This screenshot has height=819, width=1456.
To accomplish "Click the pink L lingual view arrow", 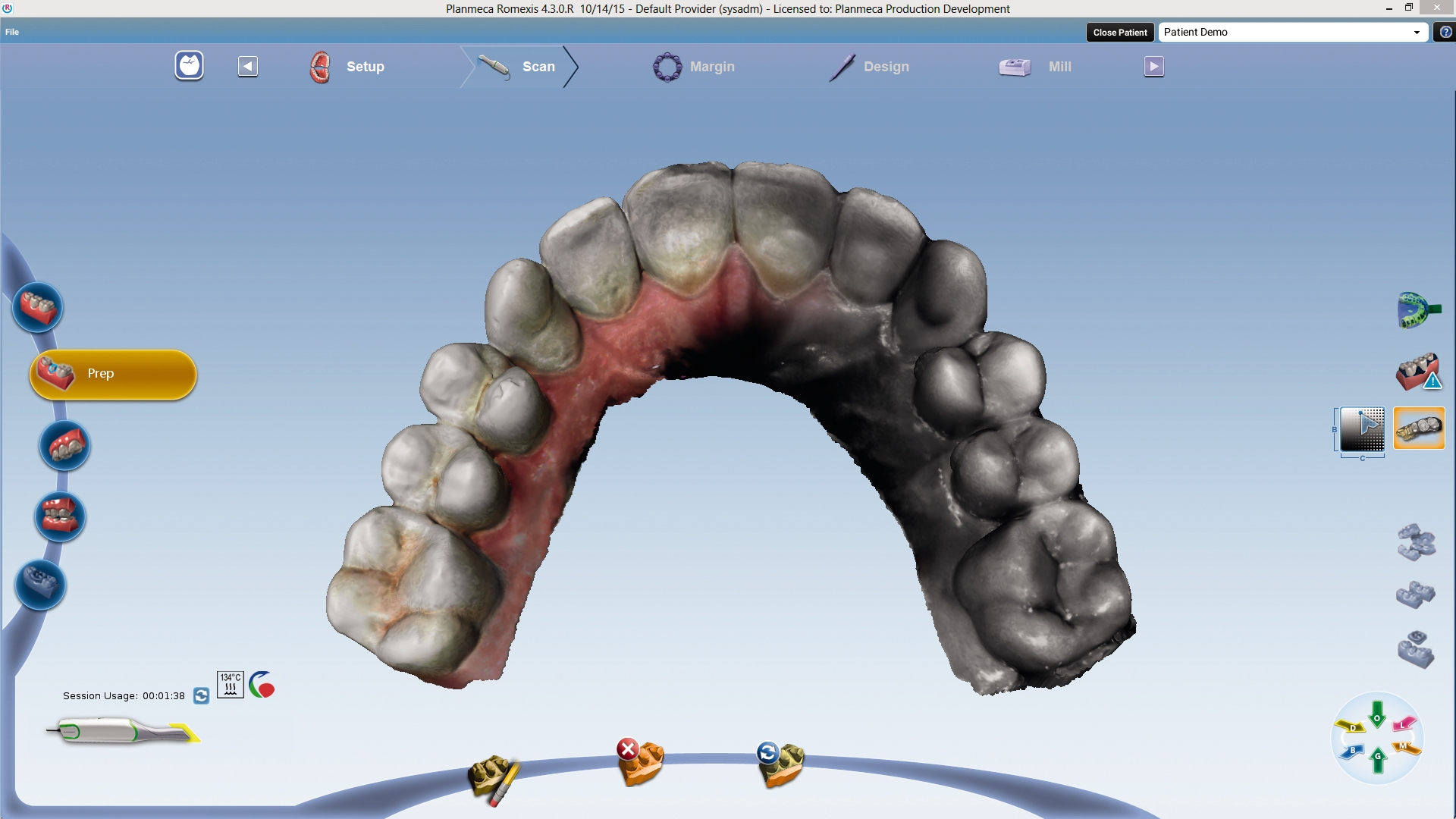I will (x=1404, y=724).
